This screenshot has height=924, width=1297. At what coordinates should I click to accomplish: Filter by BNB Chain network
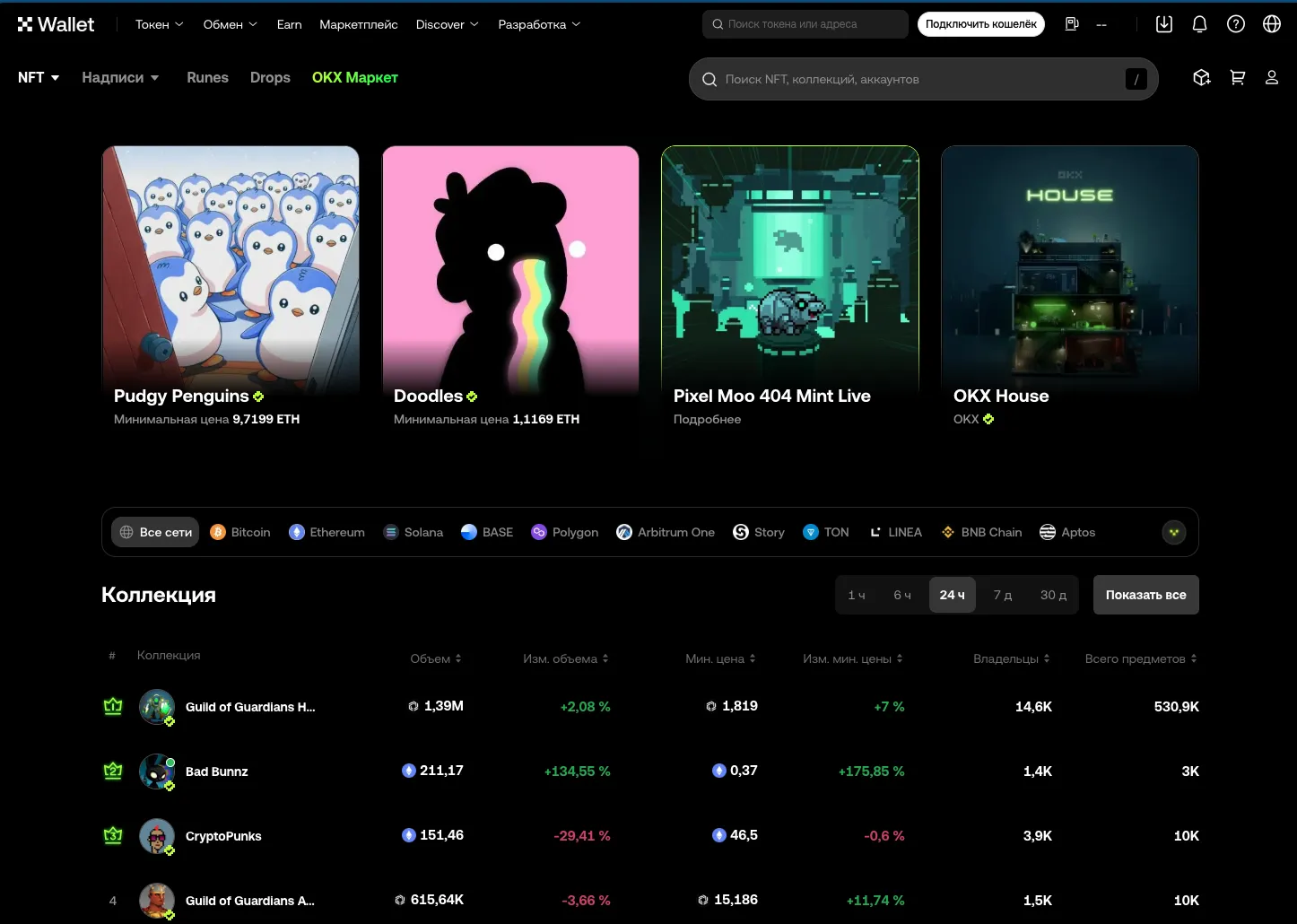pos(981,532)
